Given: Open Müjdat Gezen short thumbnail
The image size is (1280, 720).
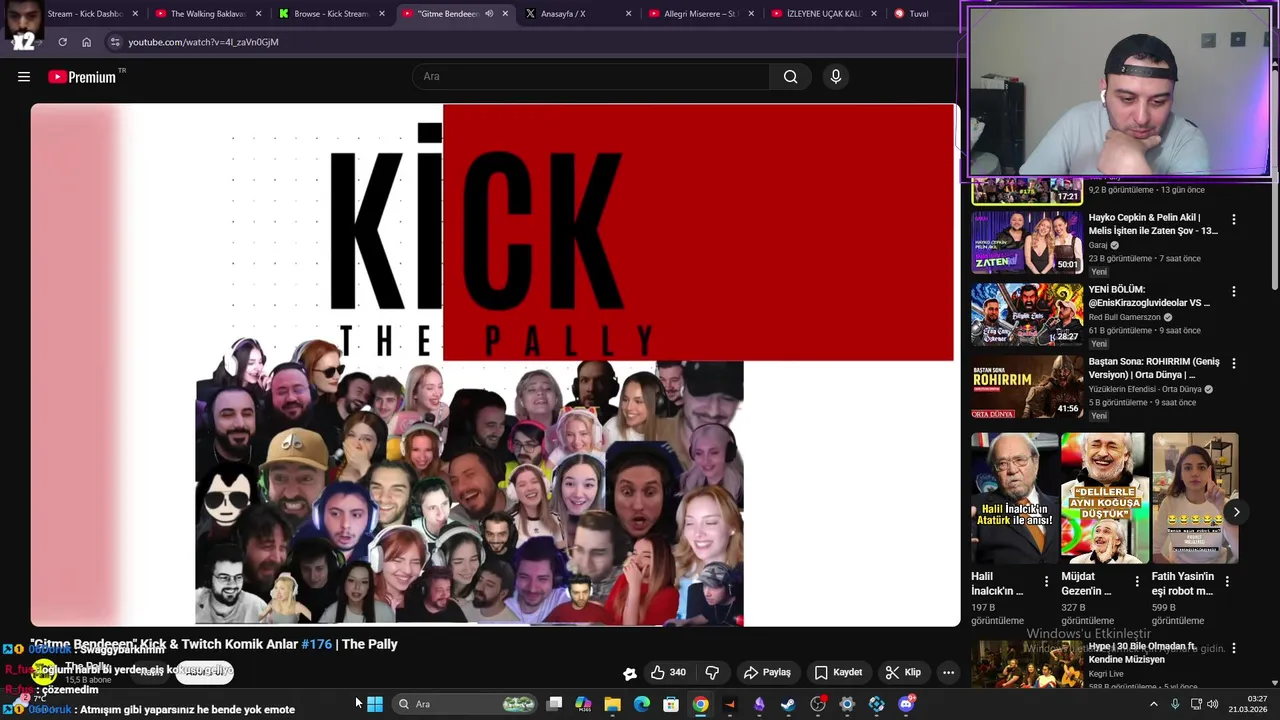Looking at the screenshot, I should click(x=1104, y=498).
